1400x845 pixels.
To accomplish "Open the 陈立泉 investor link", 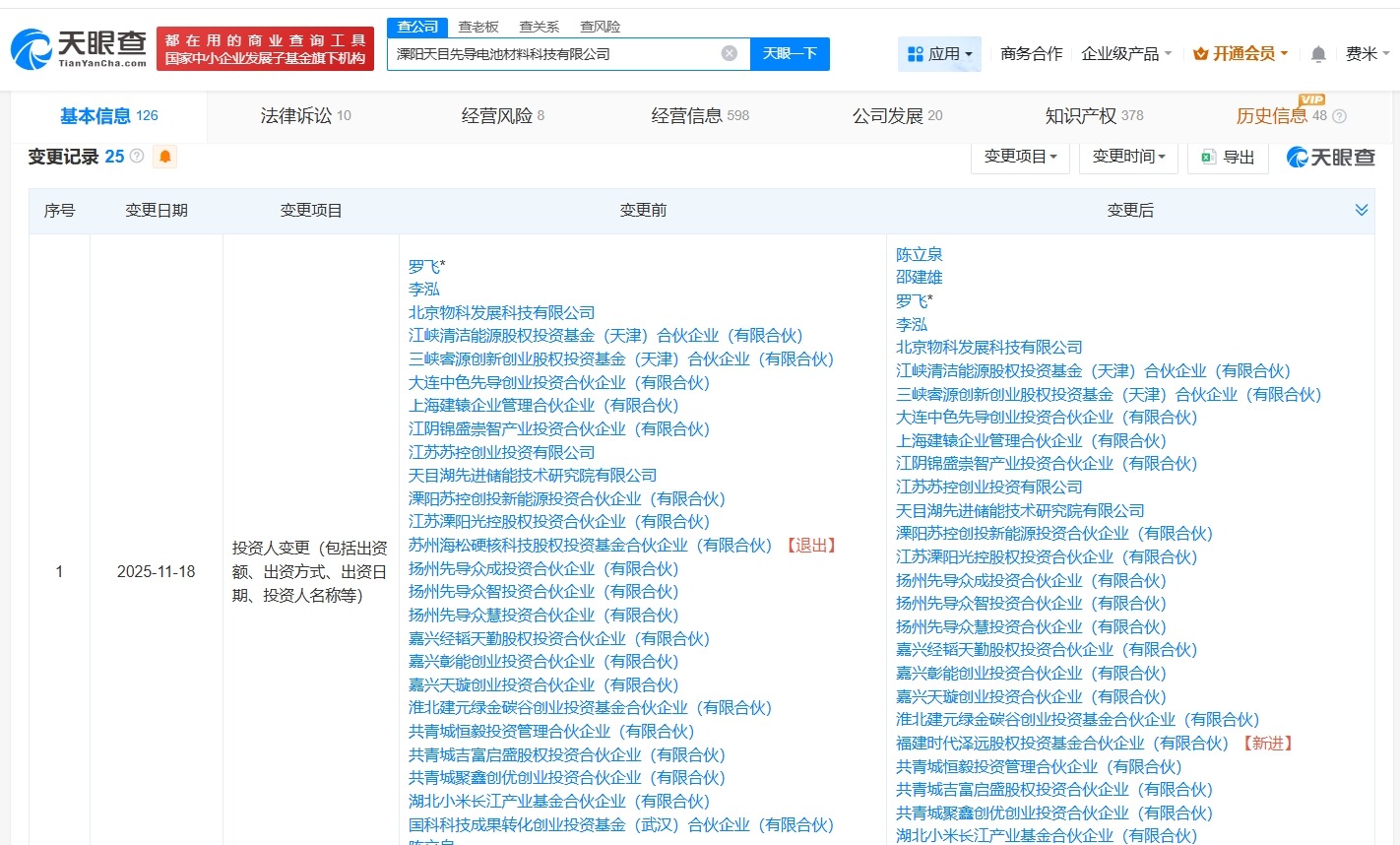I will tap(919, 253).
